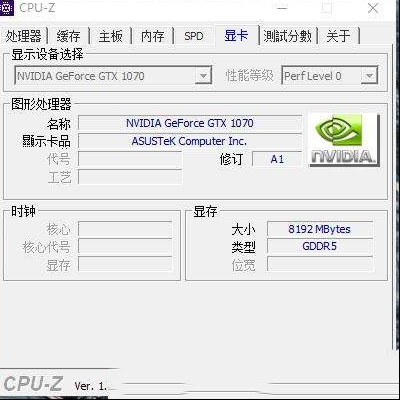Click the ASUSTeK Computer Inc. field

click(190, 141)
